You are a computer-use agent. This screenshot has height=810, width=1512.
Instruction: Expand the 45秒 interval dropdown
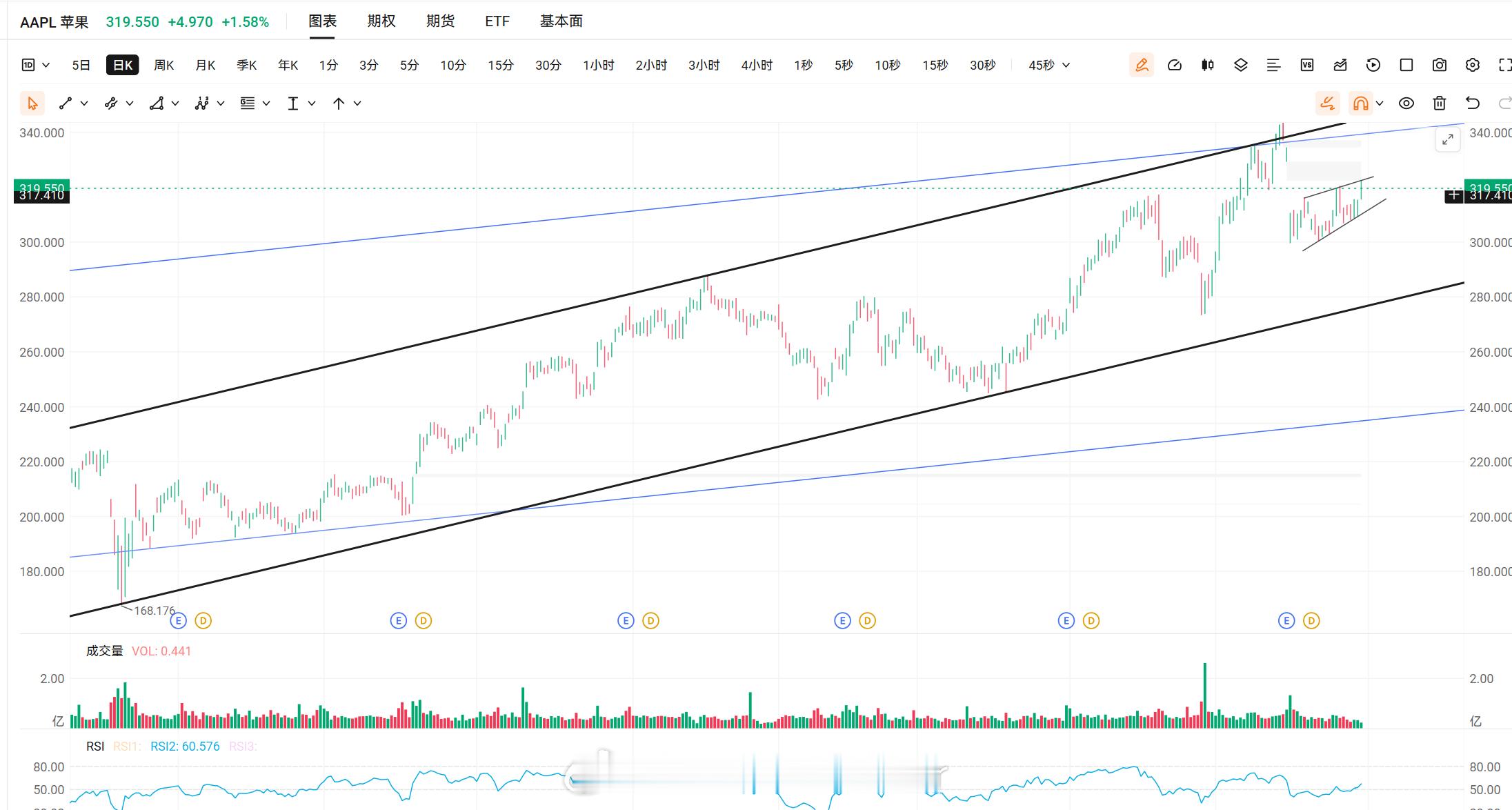click(1049, 65)
